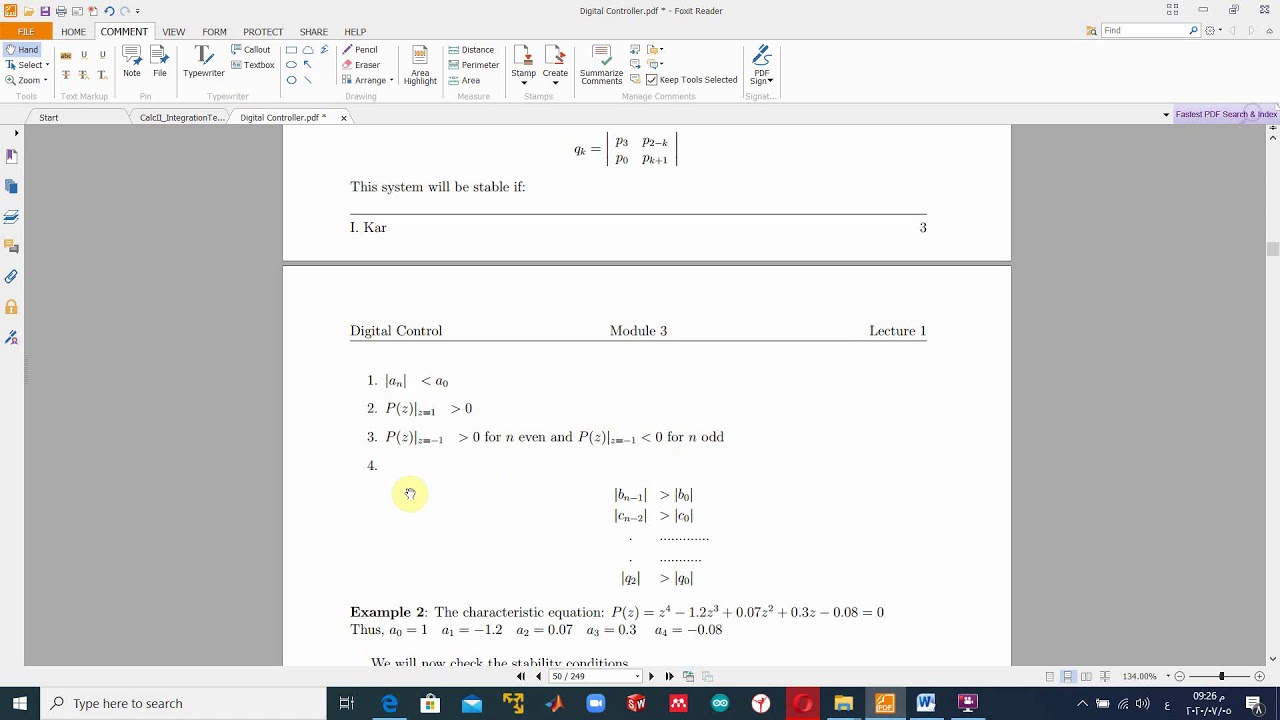
Task: Switch to continuous page view mode
Action: point(1068,677)
